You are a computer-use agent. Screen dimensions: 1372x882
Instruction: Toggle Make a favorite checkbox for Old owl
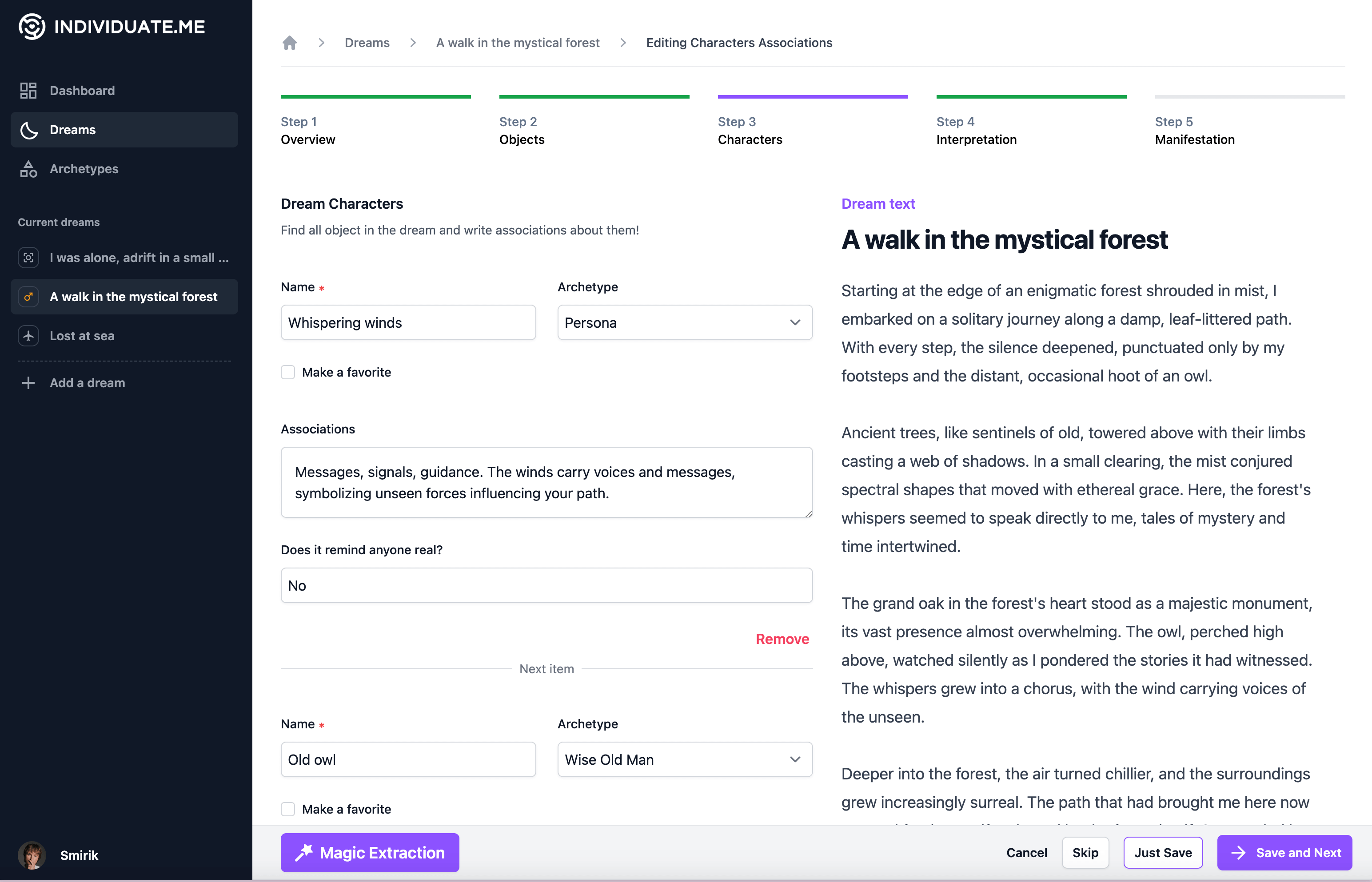(x=288, y=808)
